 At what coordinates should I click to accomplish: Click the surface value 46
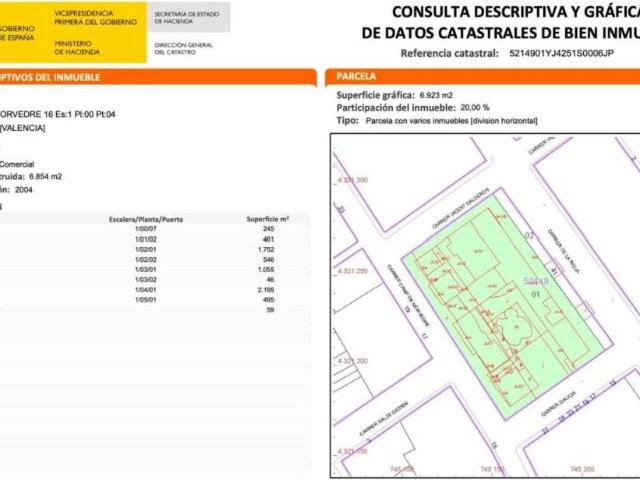(270, 280)
